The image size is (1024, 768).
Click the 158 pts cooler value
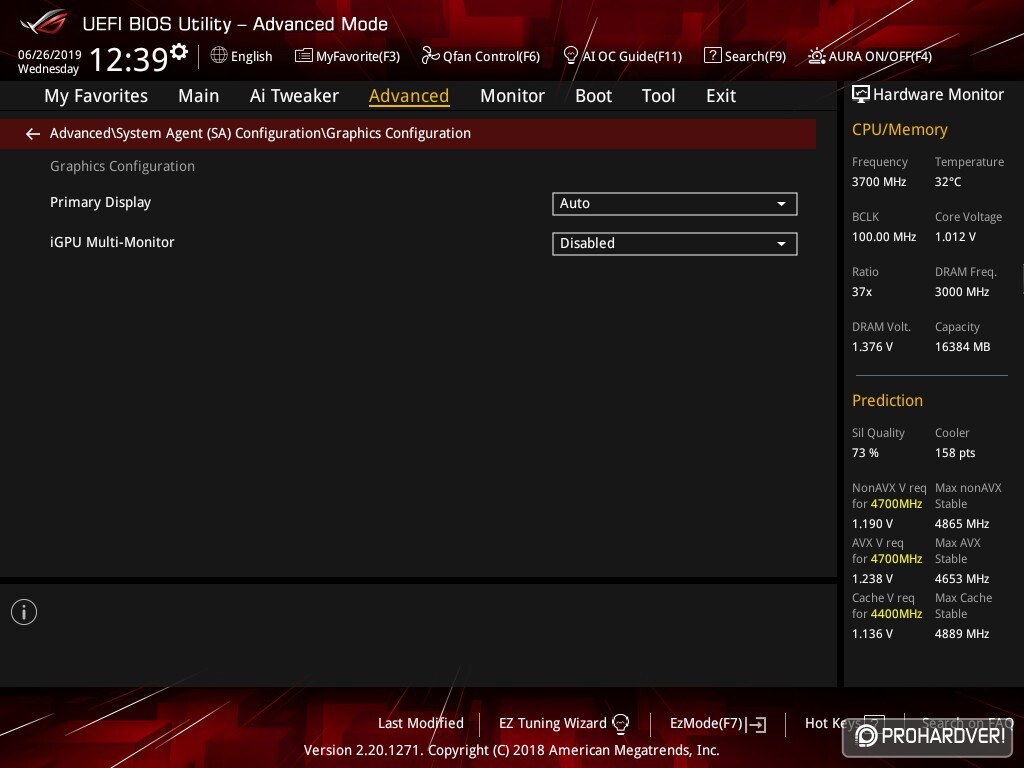955,453
